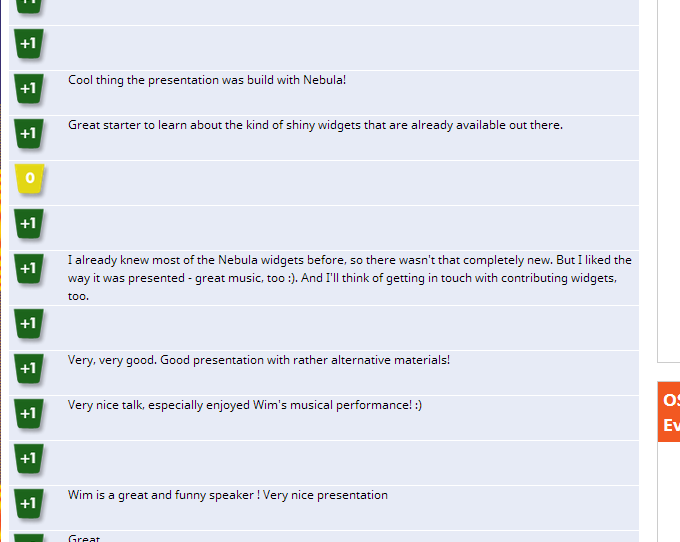Select the +1 badge next to 'Wim is a great' comment
The image size is (680, 542).
28,503
